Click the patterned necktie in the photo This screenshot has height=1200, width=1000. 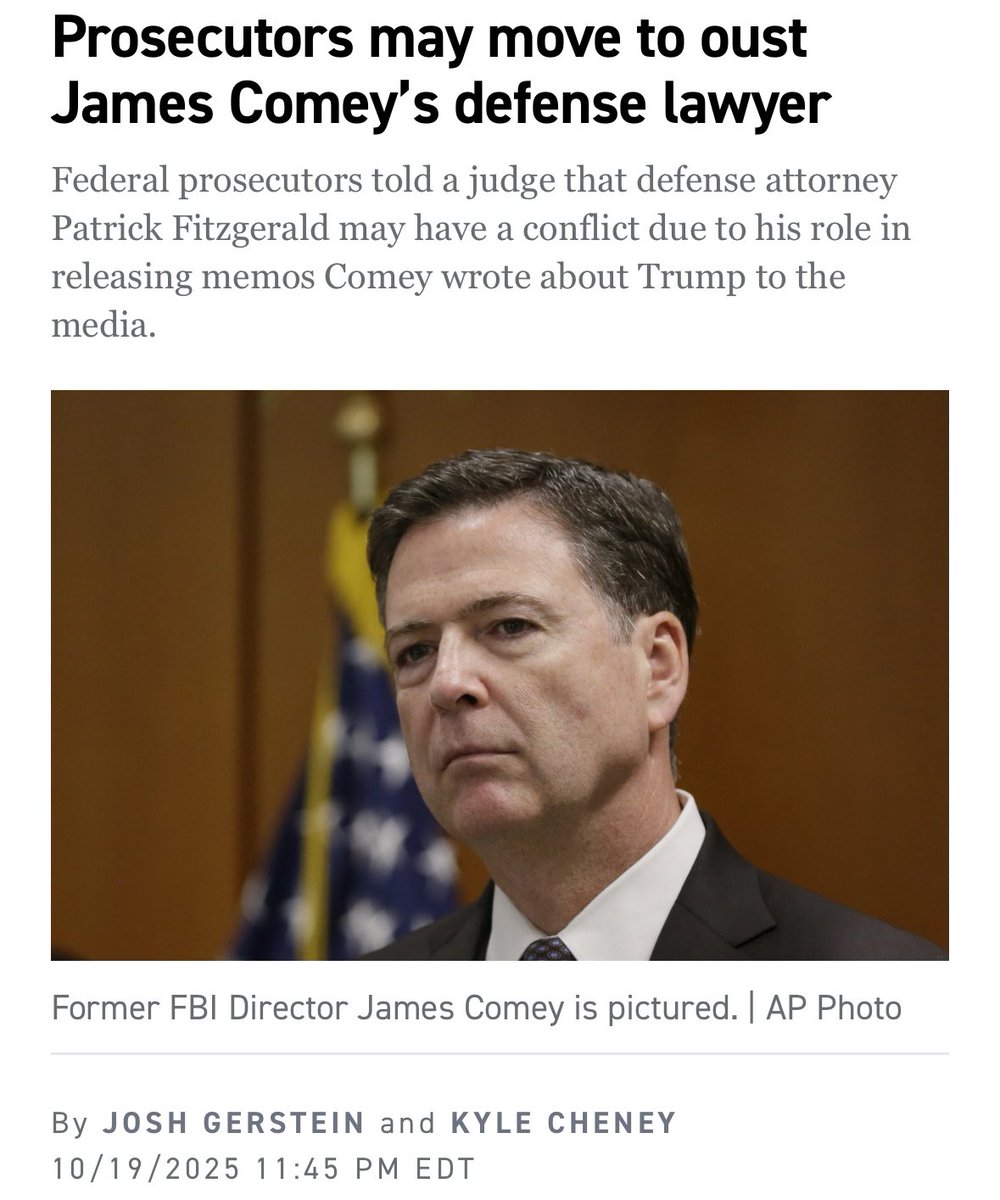(x=548, y=948)
